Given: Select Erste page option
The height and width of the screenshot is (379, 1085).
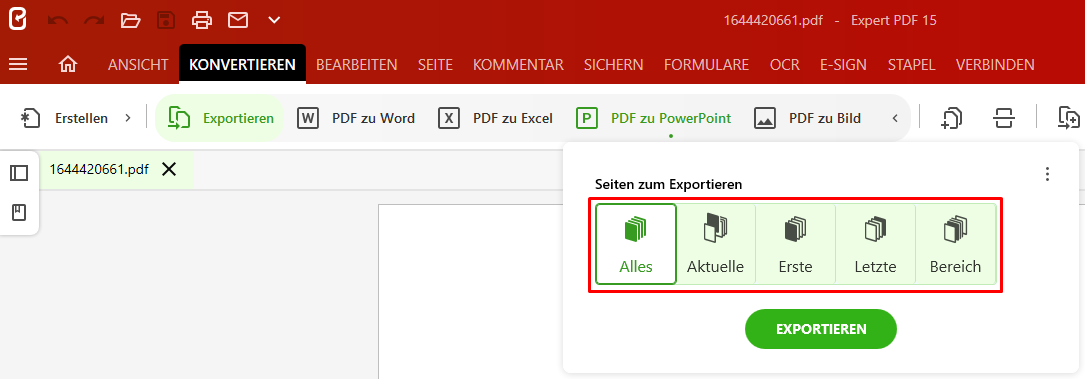Looking at the screenshot, I should 796,244.
